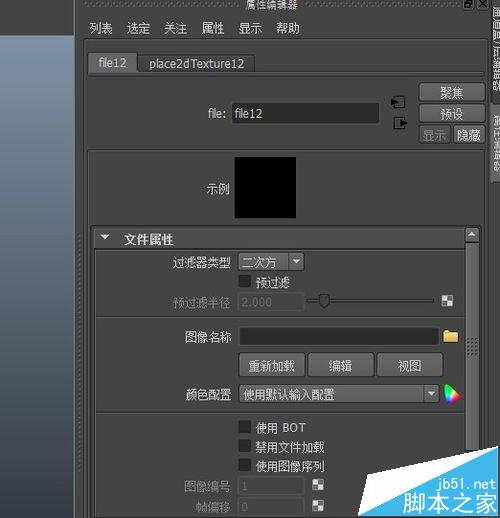Open the 选定 menu

138,28
